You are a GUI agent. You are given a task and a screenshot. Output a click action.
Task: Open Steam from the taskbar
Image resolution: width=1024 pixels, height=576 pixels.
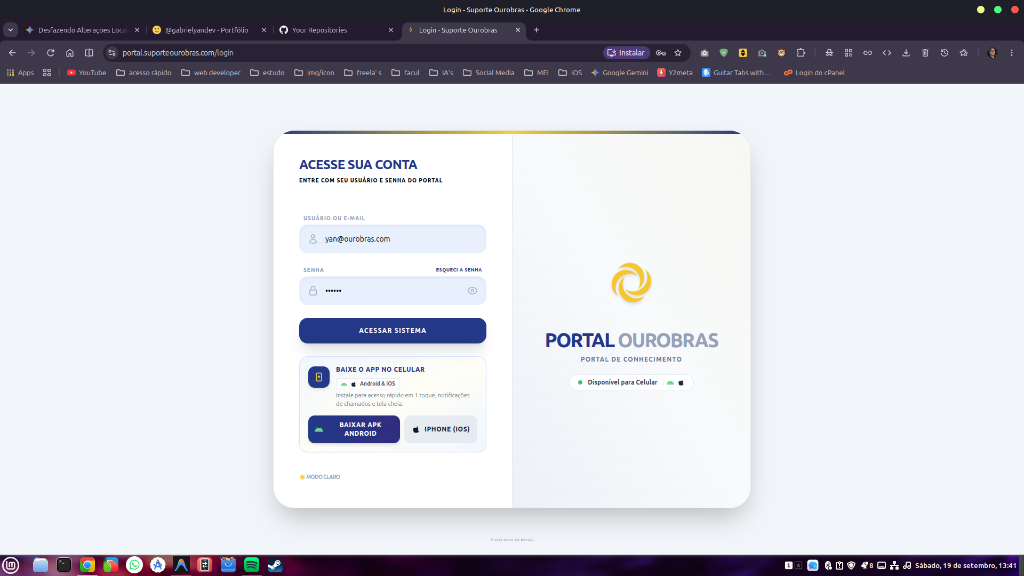click(275, 566)
